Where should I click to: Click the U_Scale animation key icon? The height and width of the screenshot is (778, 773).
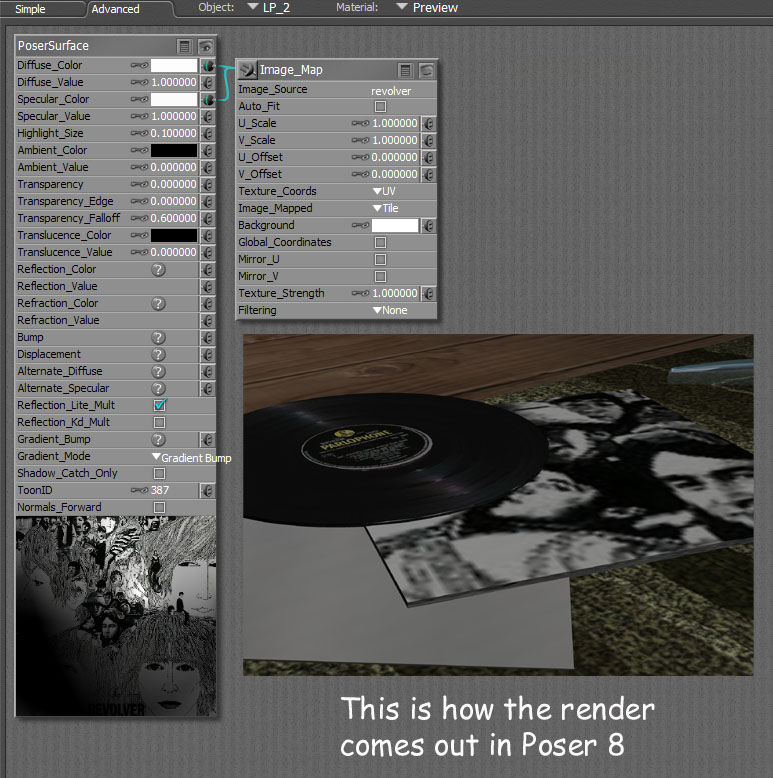361,124
